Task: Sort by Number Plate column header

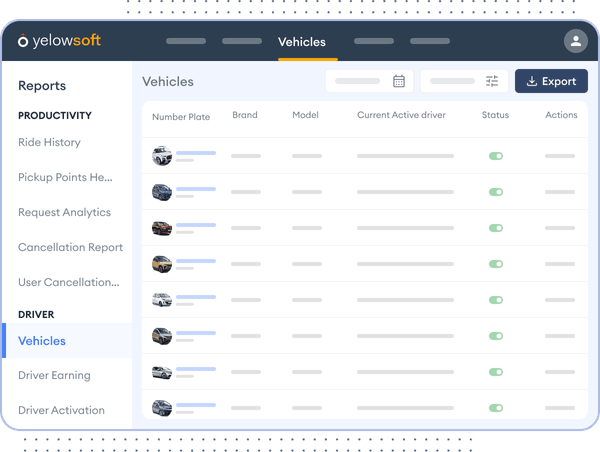Action: [x=181, y=116]
